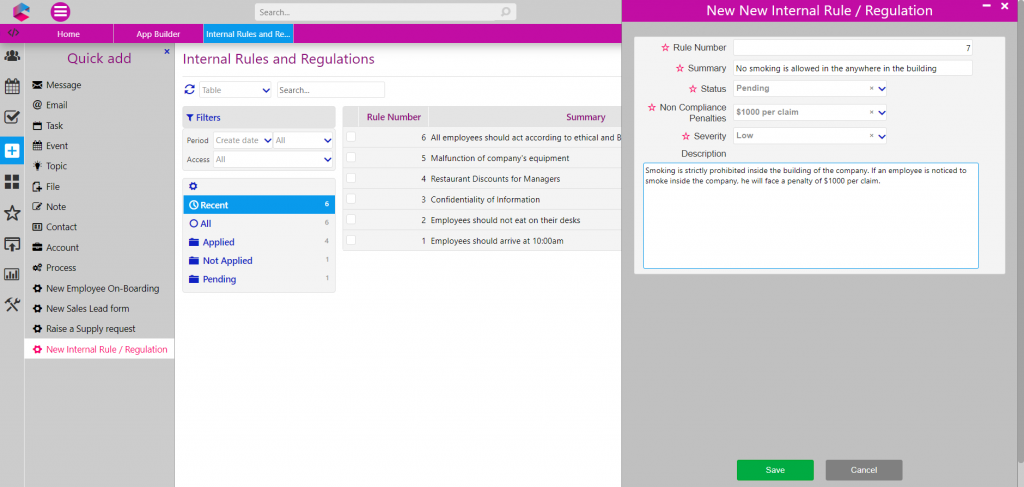The image size is (1024, 487).
Task: Select the checkbox for rule 4 row
Action: point(351,178)
